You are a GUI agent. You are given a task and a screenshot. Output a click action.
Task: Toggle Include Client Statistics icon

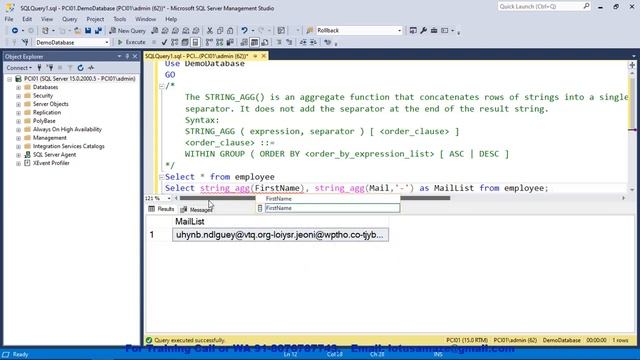click(x=230, y=42)
